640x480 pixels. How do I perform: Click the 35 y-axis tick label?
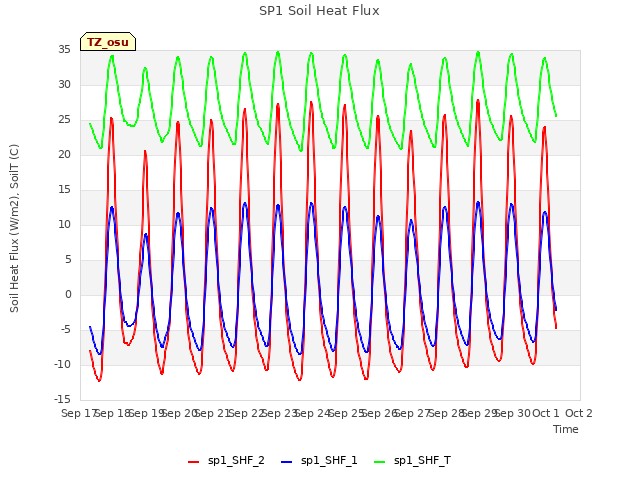[x=64, y=49]
